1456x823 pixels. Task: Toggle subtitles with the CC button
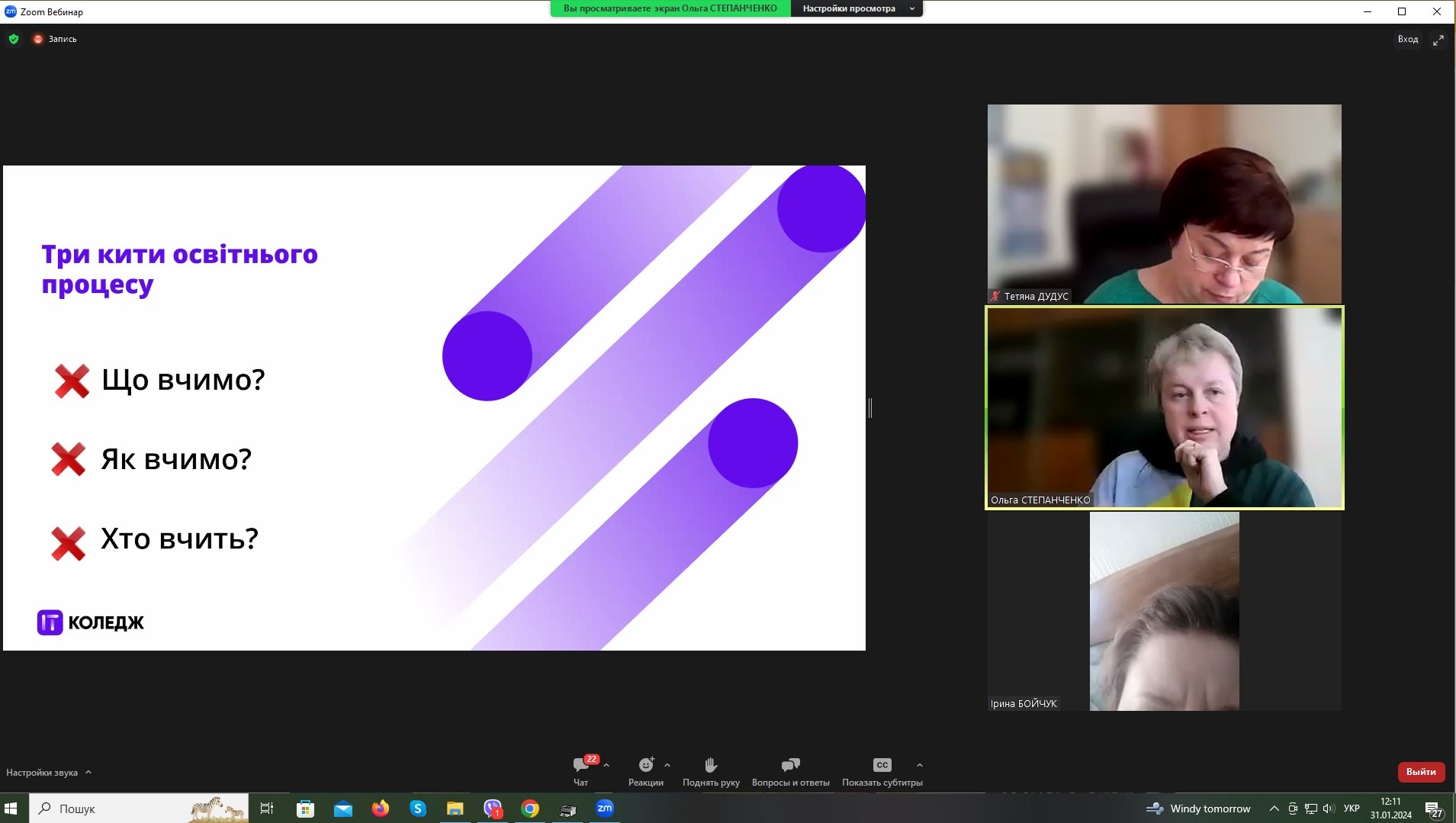[x=882, y=765]
